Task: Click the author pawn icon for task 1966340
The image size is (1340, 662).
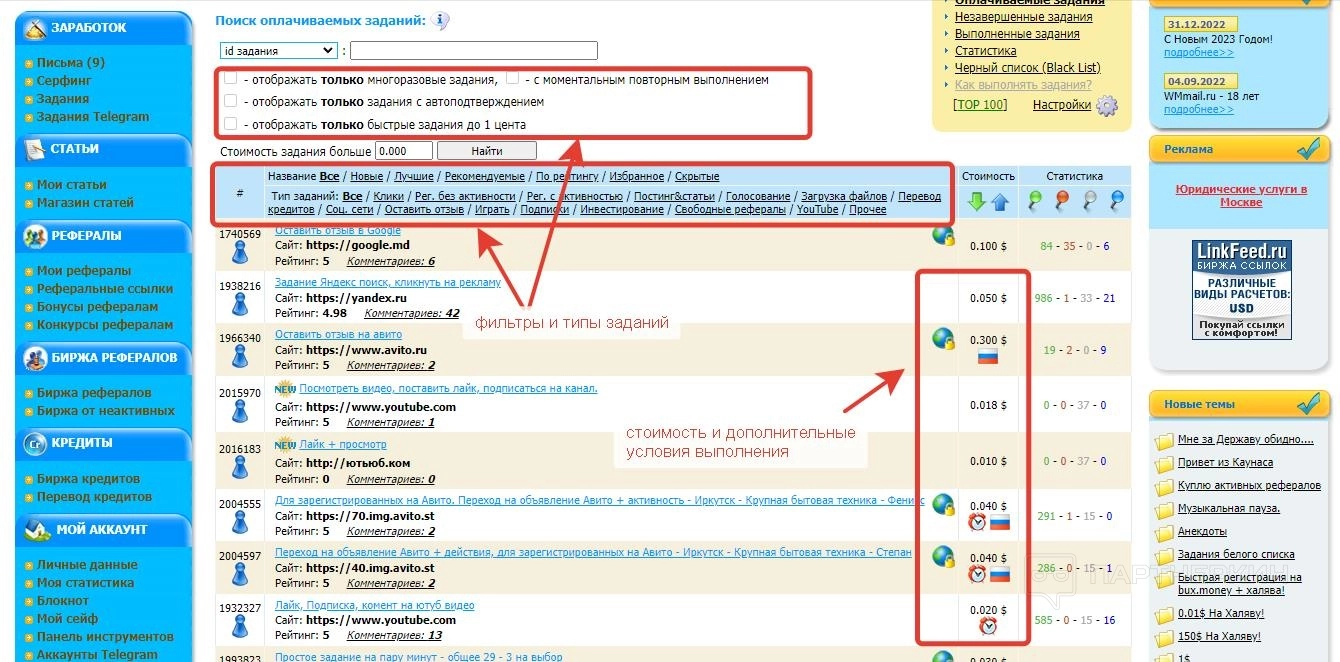Action: tap(240, 358)
